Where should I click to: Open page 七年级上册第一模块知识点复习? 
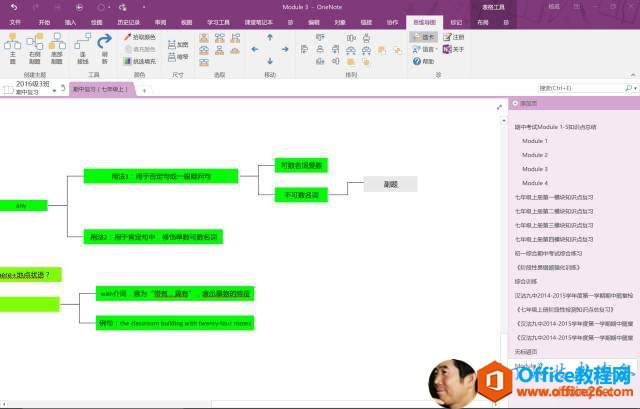pos(554,197)
